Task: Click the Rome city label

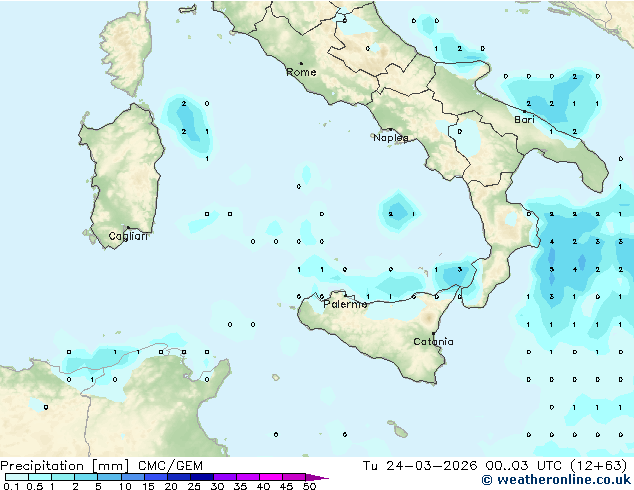Action: coord(301,72)
